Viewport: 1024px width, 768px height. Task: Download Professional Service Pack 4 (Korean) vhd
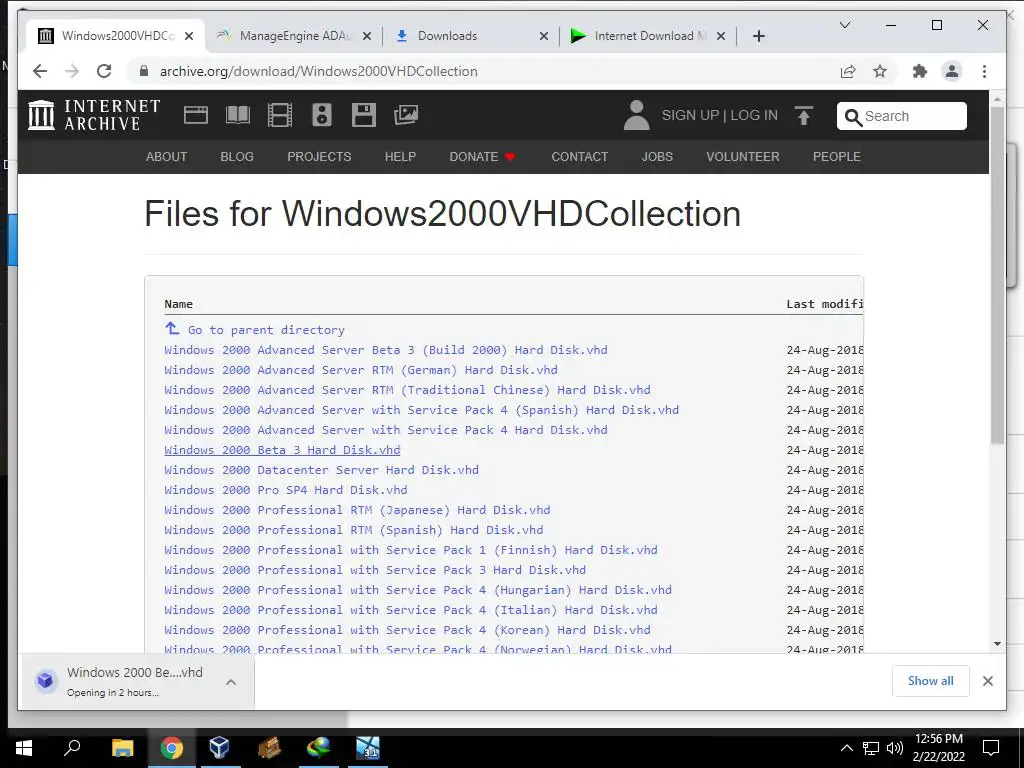408,630
